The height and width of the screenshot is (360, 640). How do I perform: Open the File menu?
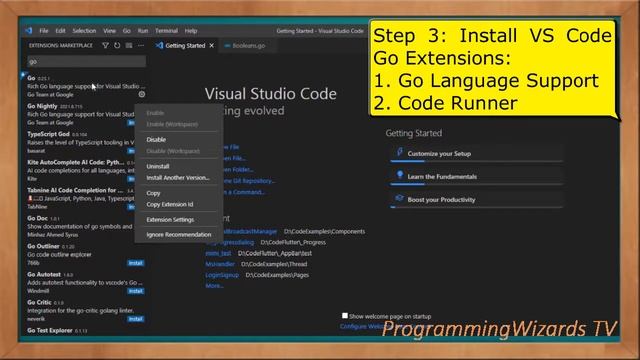click(44, 31)
